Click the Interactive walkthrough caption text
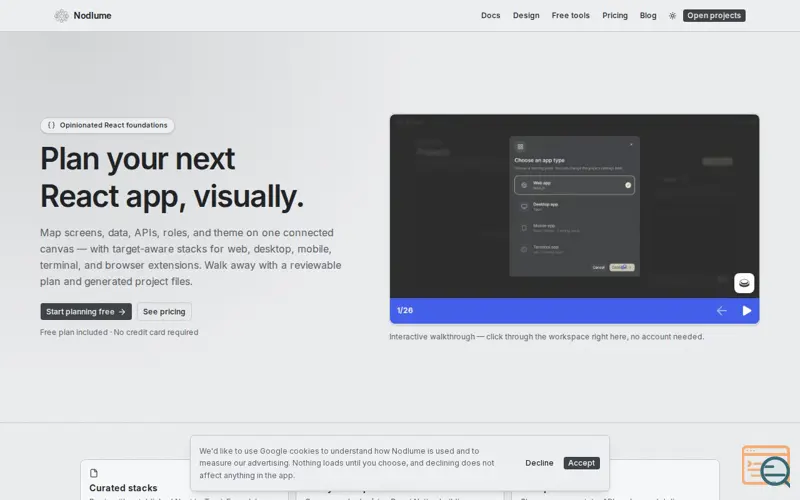The width and height of the screenshot is (800, 500). (x=546, y=337)
